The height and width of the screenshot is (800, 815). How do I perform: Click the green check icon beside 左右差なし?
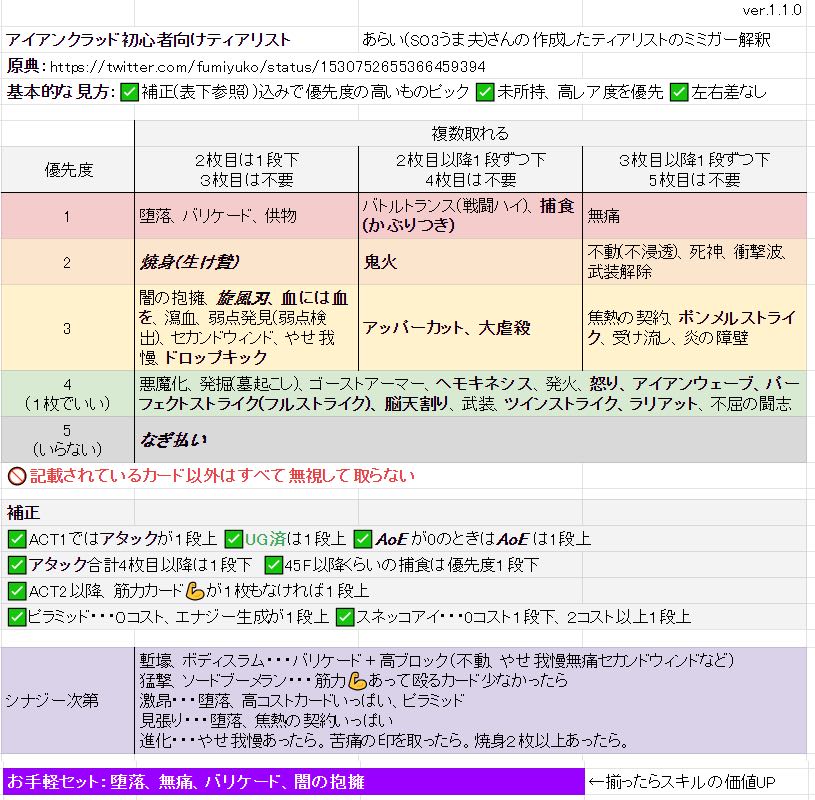coord(679,92)
